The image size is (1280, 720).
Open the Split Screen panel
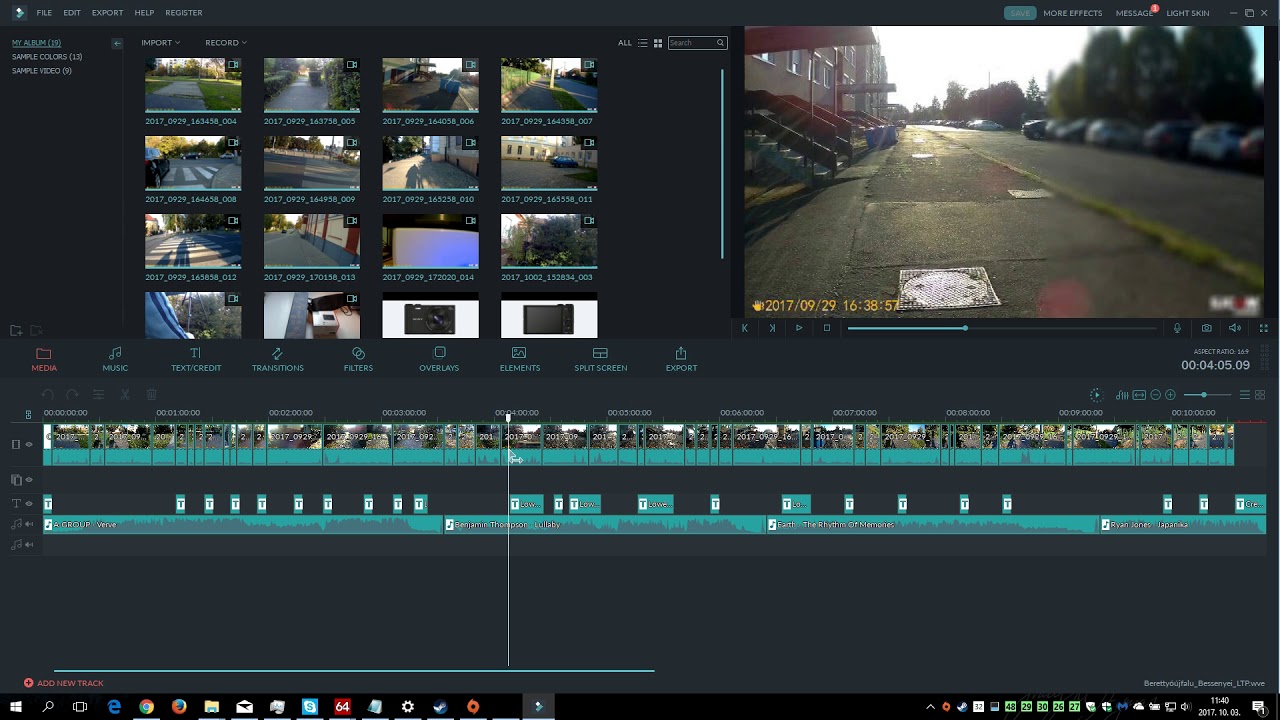coord(600,360)
